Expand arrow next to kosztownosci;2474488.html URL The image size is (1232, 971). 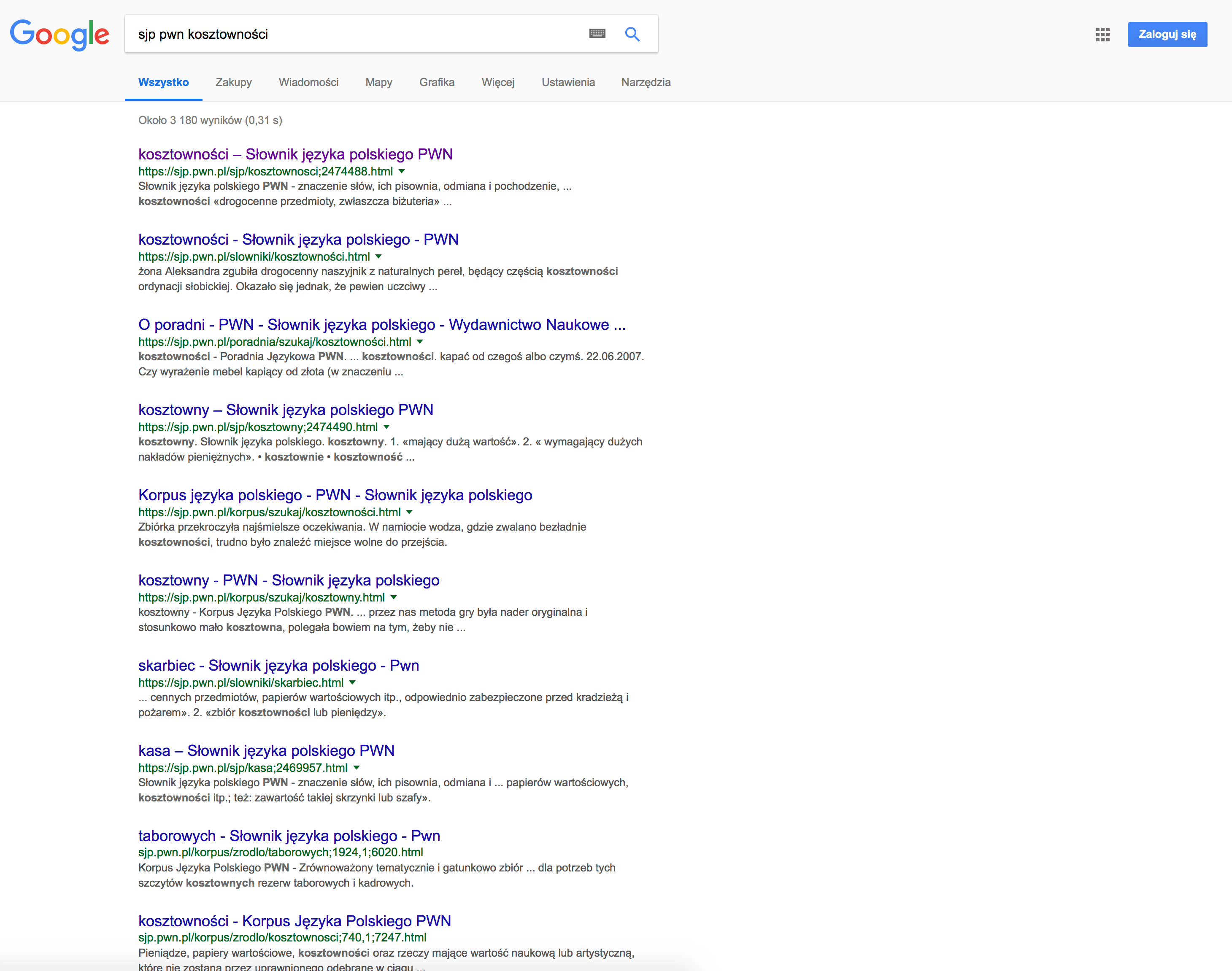[402, 171]
